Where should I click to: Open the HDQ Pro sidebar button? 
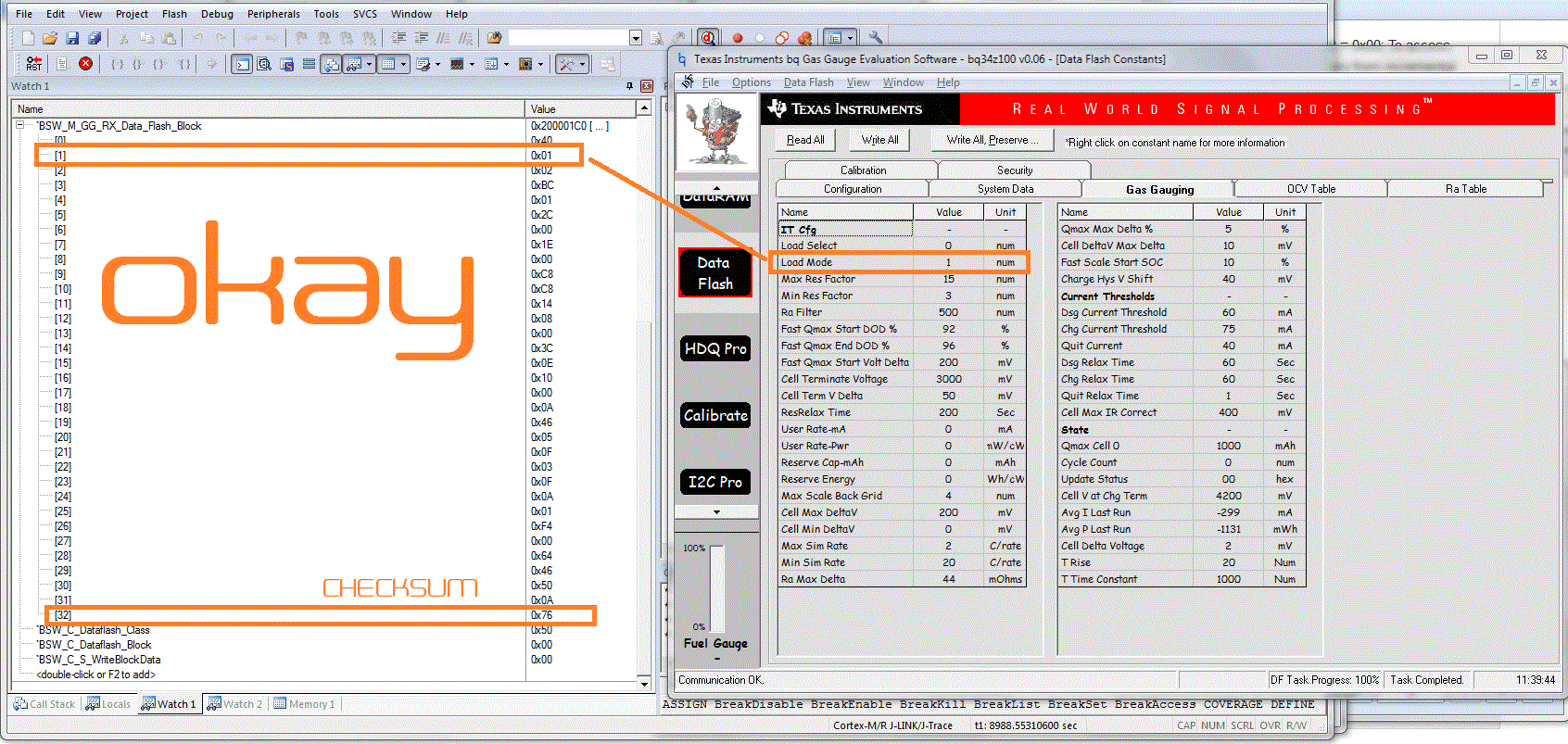pyautogui.click(x=714, y=348)
